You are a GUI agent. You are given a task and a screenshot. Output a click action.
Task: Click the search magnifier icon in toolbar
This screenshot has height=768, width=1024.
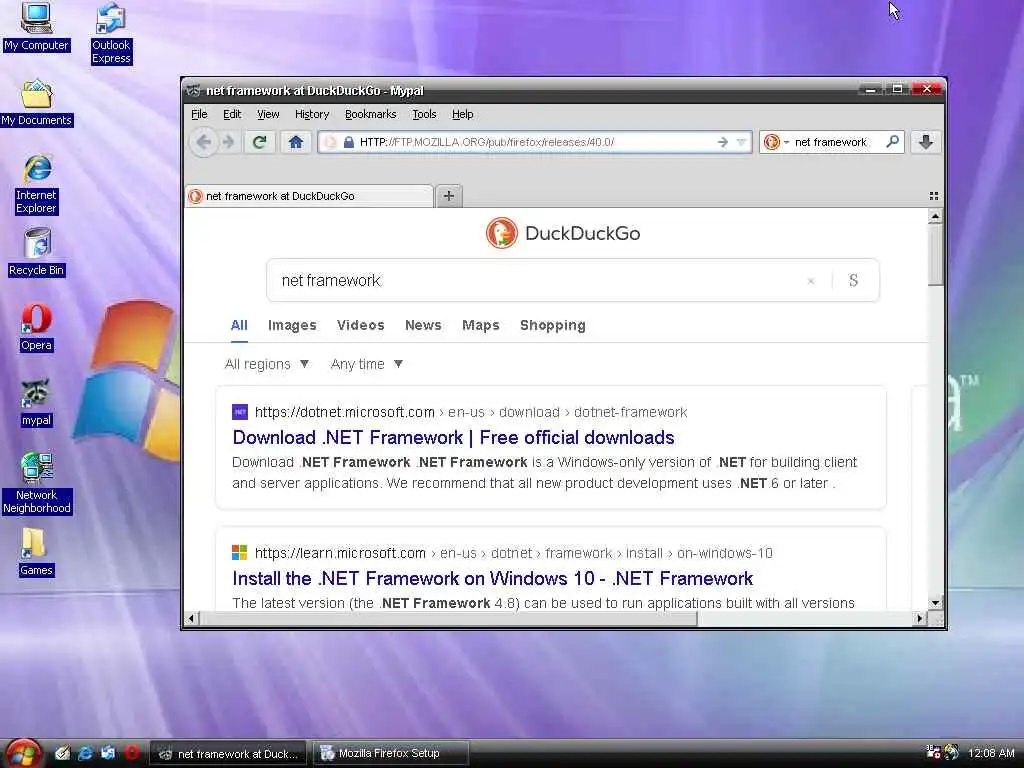pyautogui.click(x=892, y=142)
